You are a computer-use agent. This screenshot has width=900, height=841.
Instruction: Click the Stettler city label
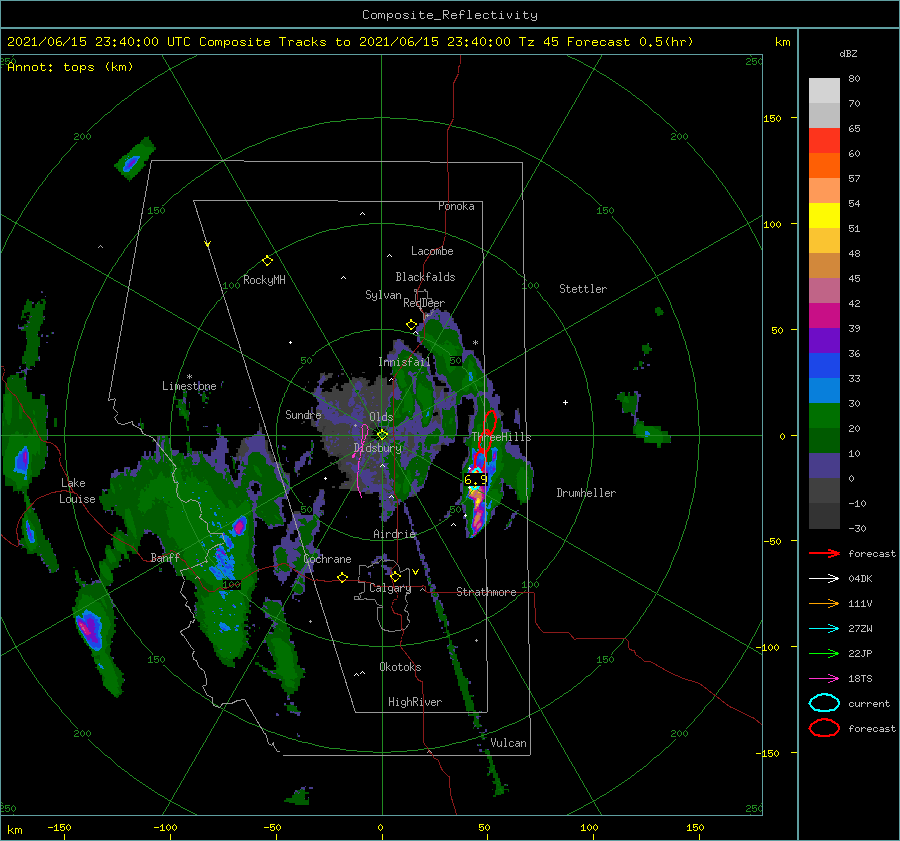[x=583, y=289]
